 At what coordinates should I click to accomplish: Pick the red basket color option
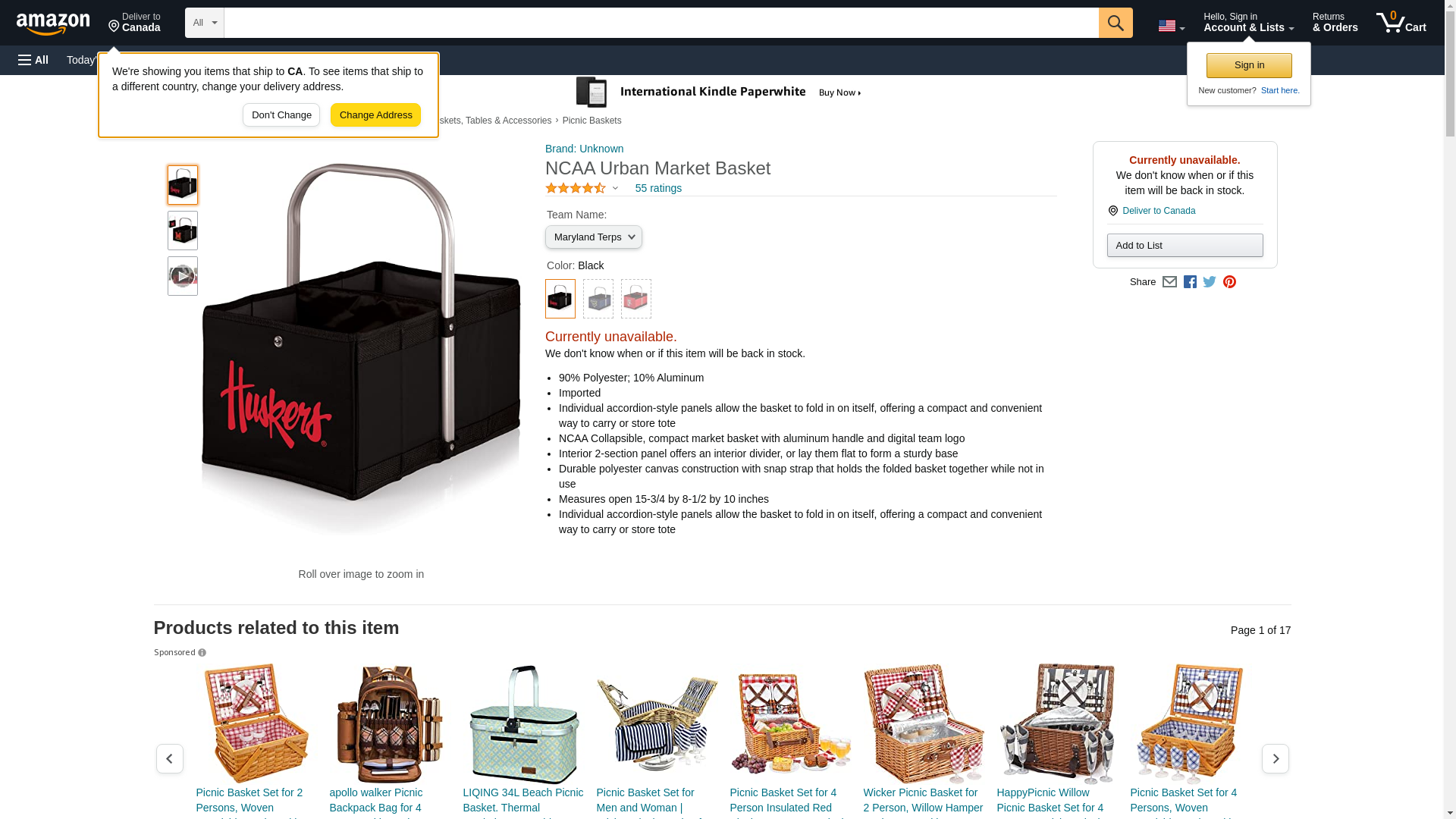[636, 299]
